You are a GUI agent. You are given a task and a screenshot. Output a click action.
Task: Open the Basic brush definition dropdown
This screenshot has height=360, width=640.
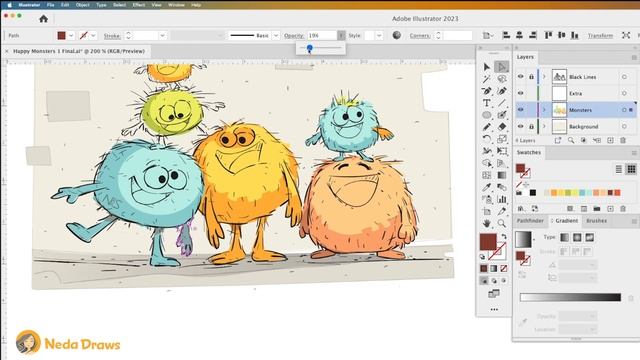(x=276, y=36)
